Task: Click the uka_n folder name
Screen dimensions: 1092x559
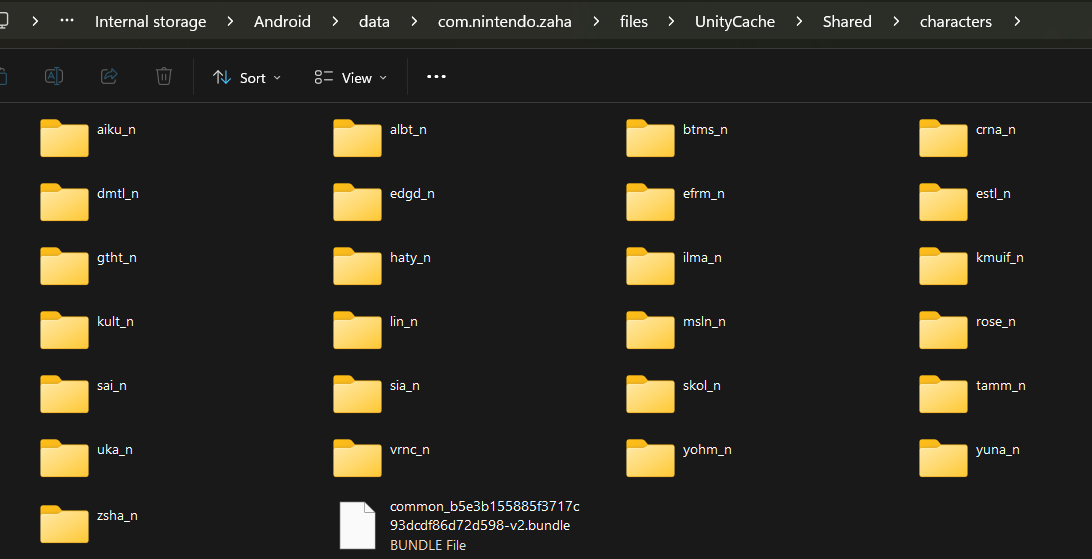Action: 115,450
